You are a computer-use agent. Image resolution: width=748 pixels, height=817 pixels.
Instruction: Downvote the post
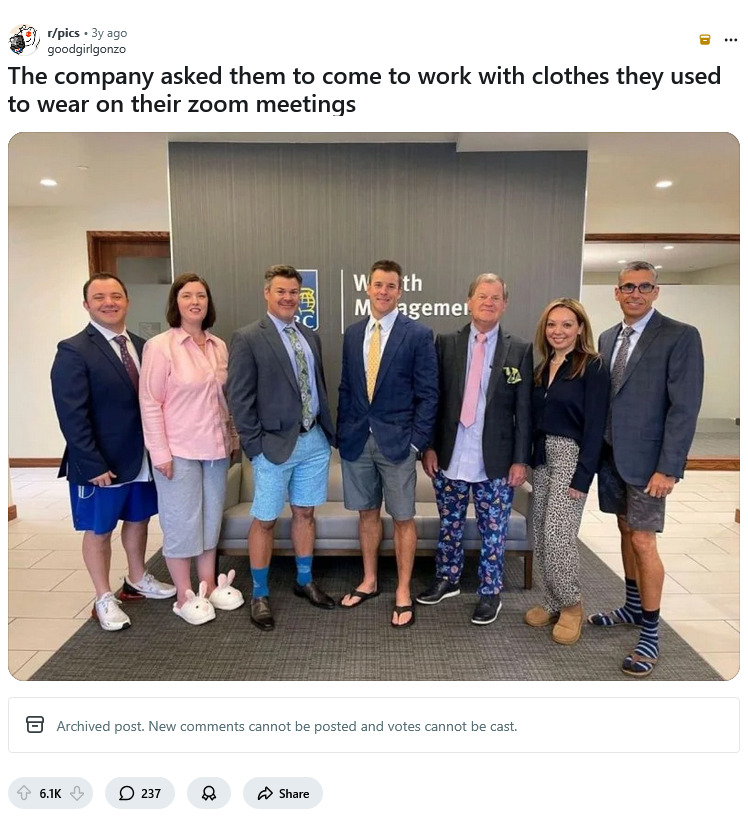tap(76, 793)
